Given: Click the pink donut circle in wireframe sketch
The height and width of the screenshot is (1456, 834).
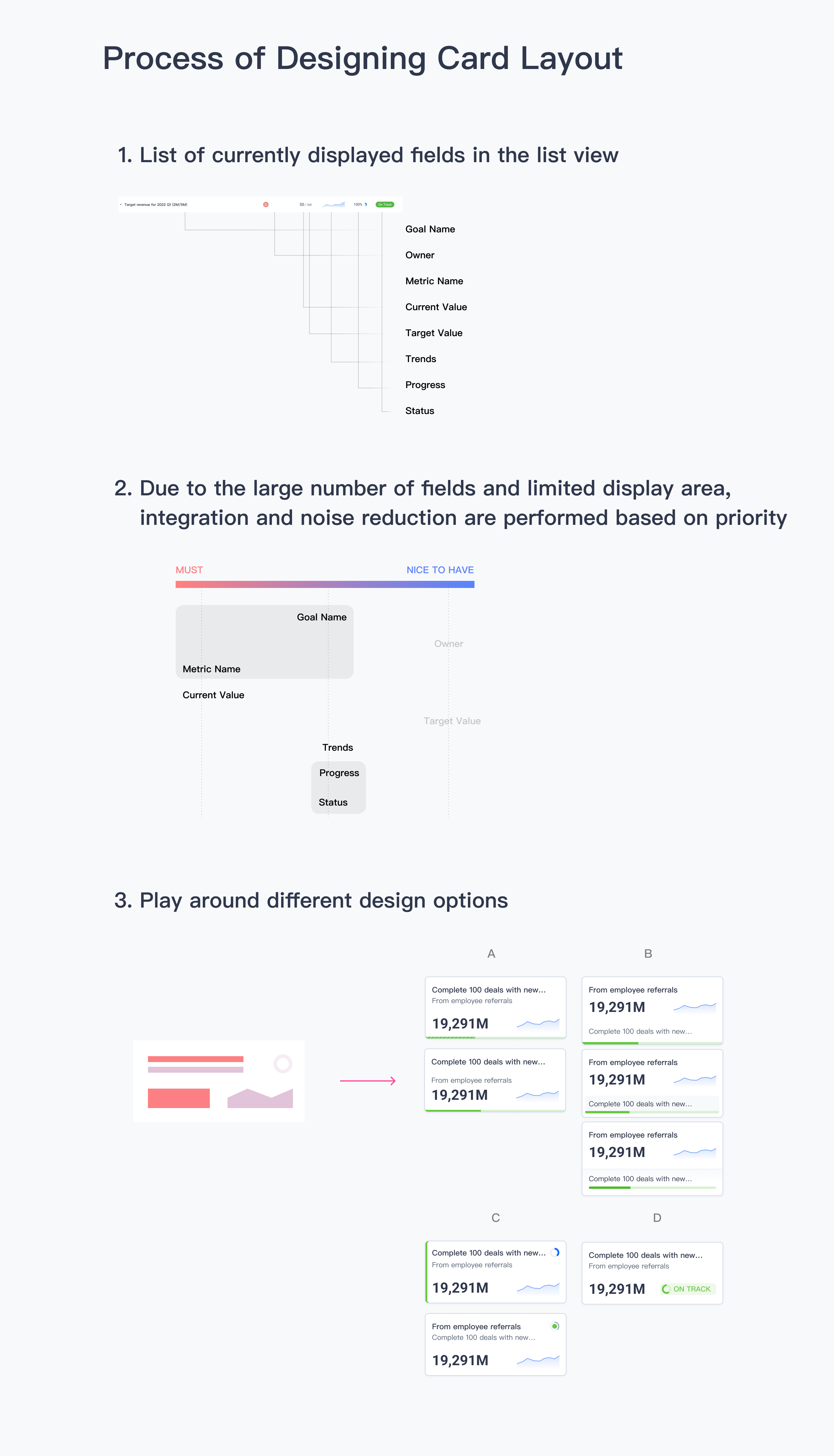Looking at the screenshot, I should (283, 1064).
